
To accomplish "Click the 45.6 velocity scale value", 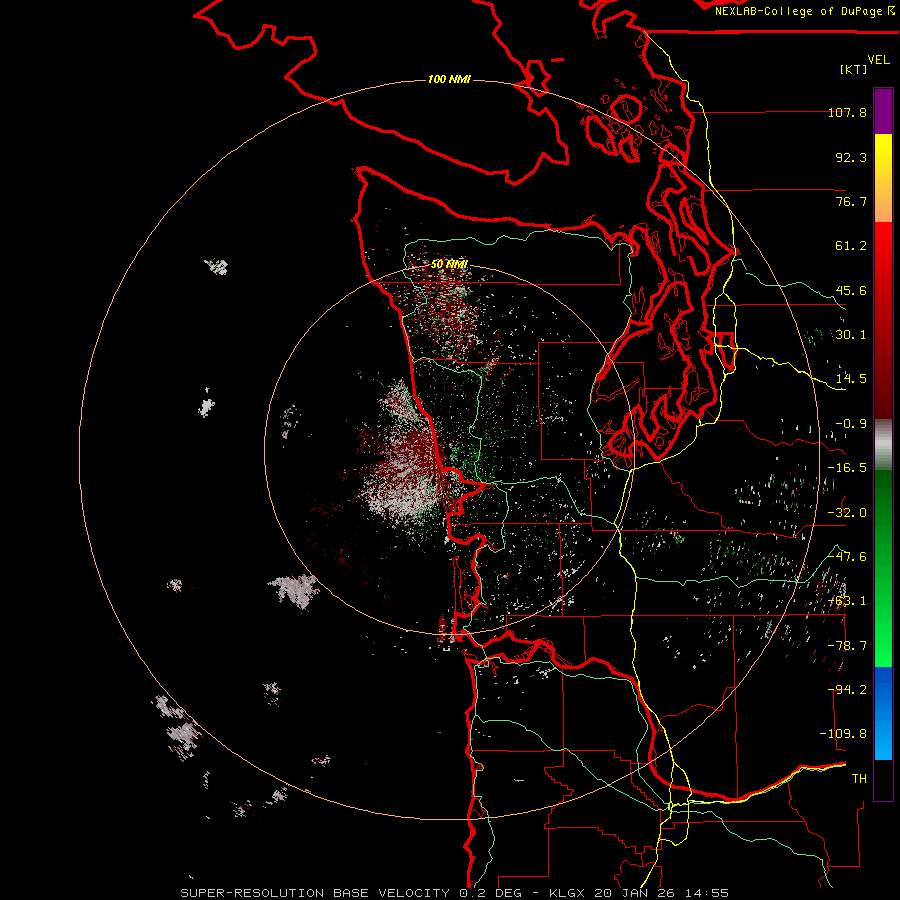I will (851, 290).
